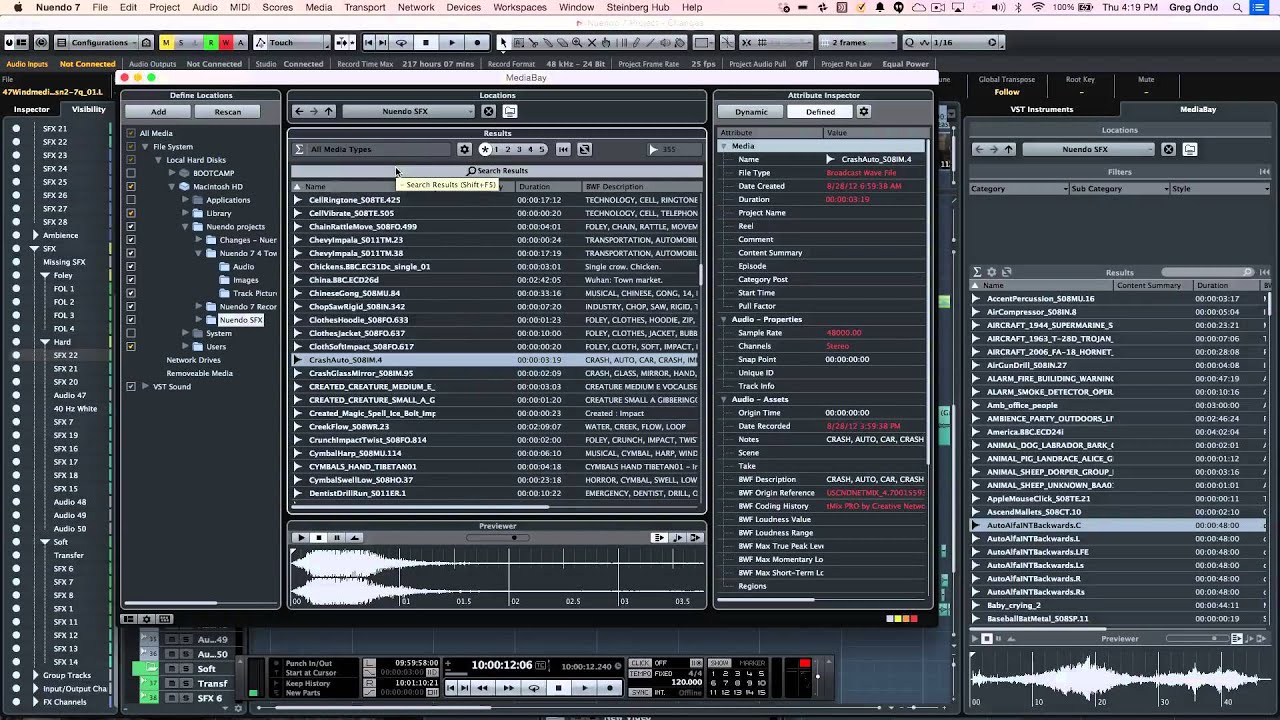The image size is (1280, 720).
Task: Select the Zoom magnifier tool in the toolbar
Action: 577,43
